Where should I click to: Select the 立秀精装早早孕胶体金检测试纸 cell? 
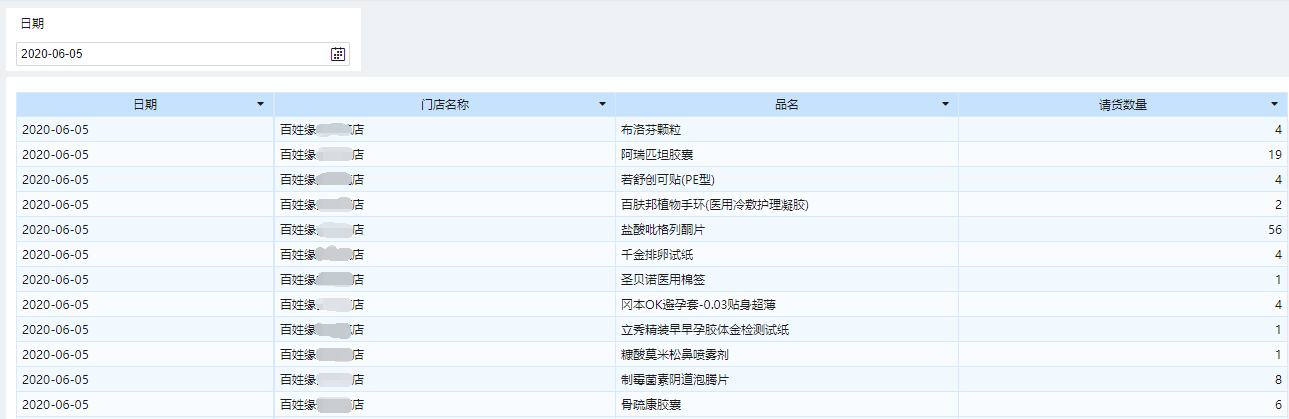coord(787,329)
